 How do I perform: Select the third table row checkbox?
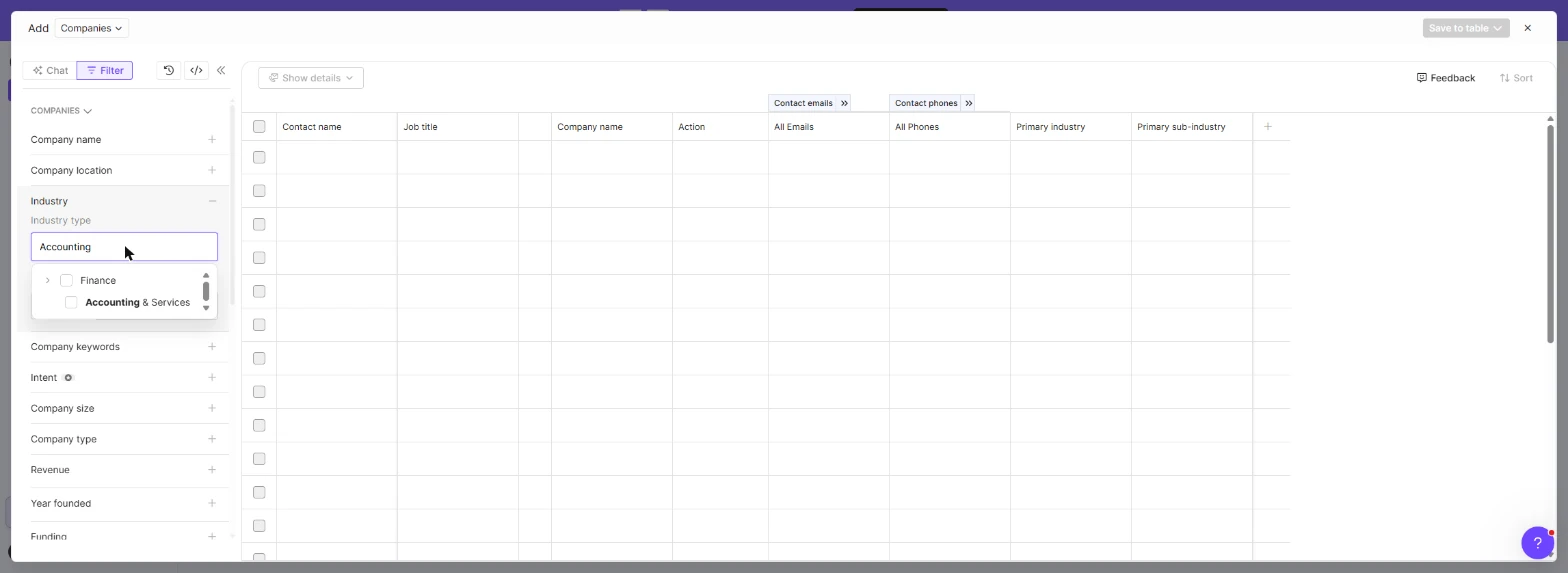point(259,224)
